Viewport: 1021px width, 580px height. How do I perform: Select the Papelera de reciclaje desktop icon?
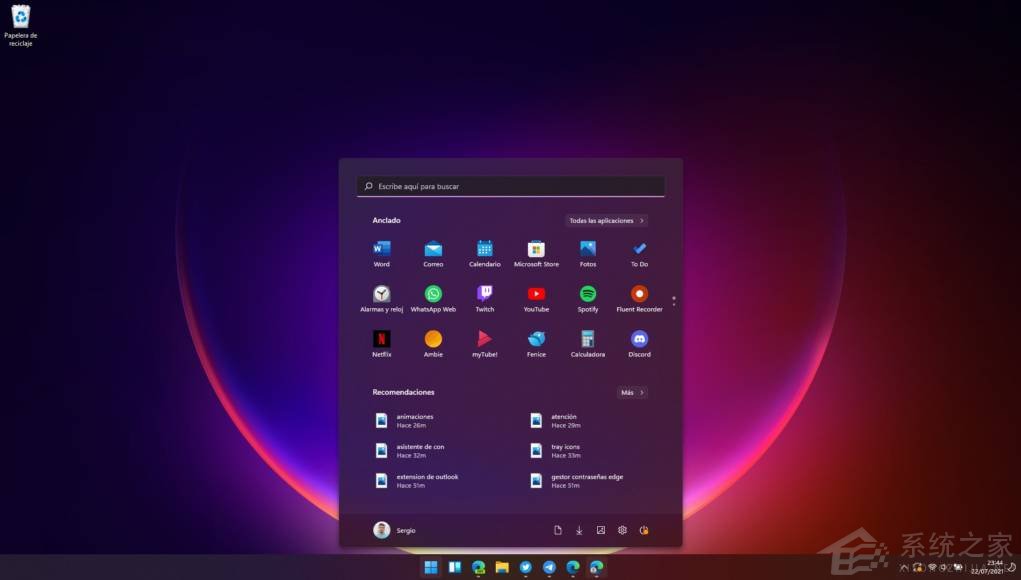21,25
